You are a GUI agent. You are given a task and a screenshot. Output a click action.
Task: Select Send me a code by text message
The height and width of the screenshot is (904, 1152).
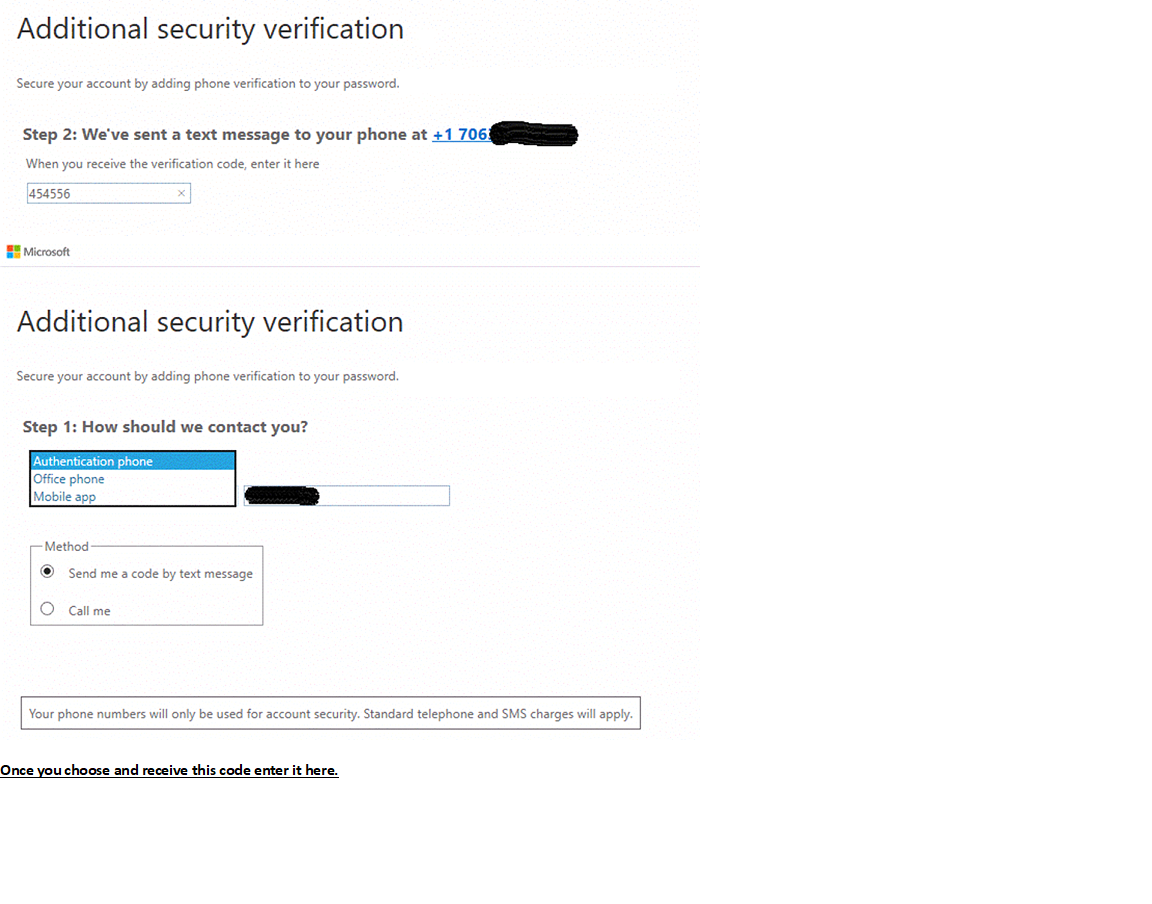[48, 572]
